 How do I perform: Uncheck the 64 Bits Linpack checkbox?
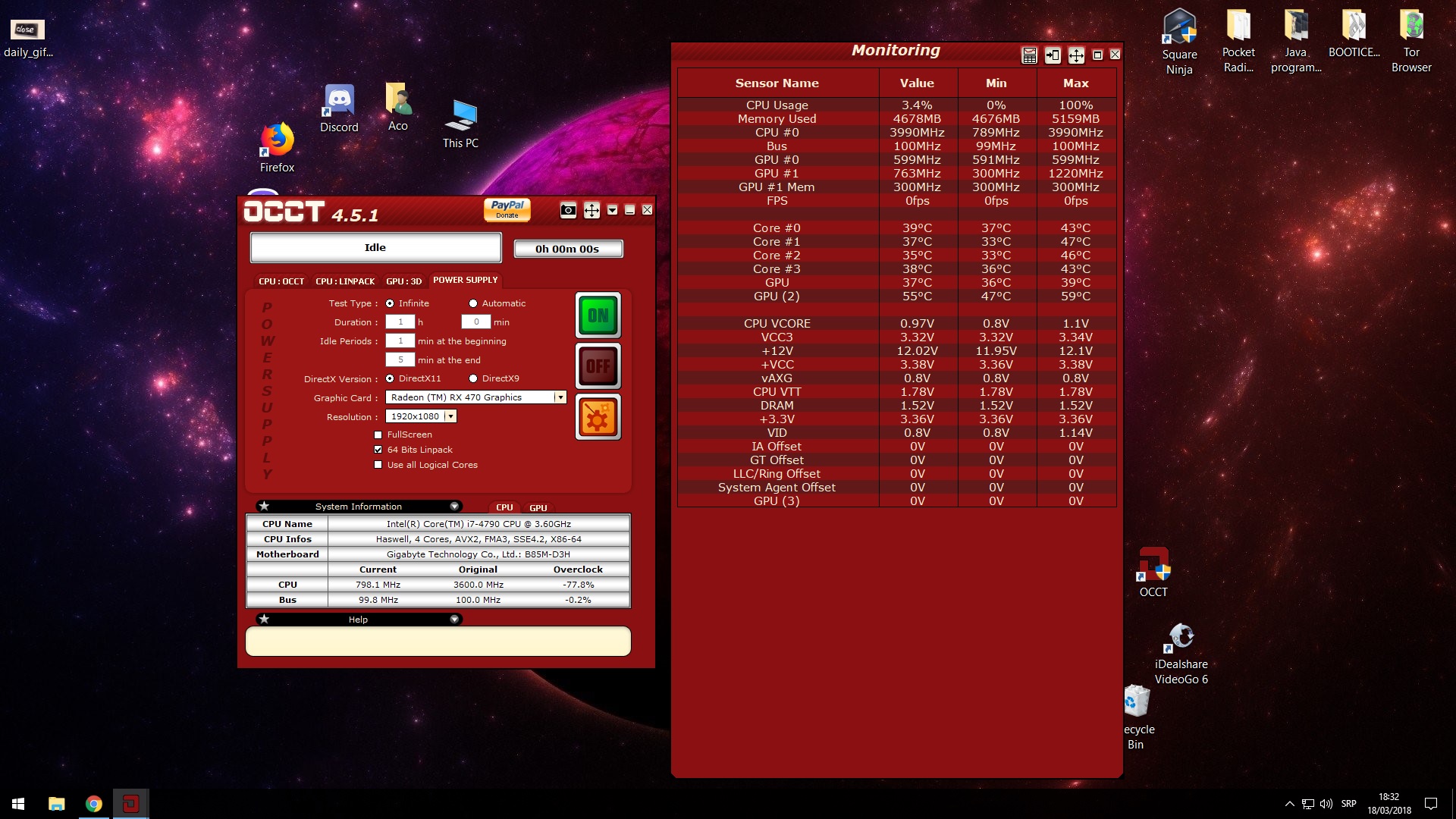[378, 450]
